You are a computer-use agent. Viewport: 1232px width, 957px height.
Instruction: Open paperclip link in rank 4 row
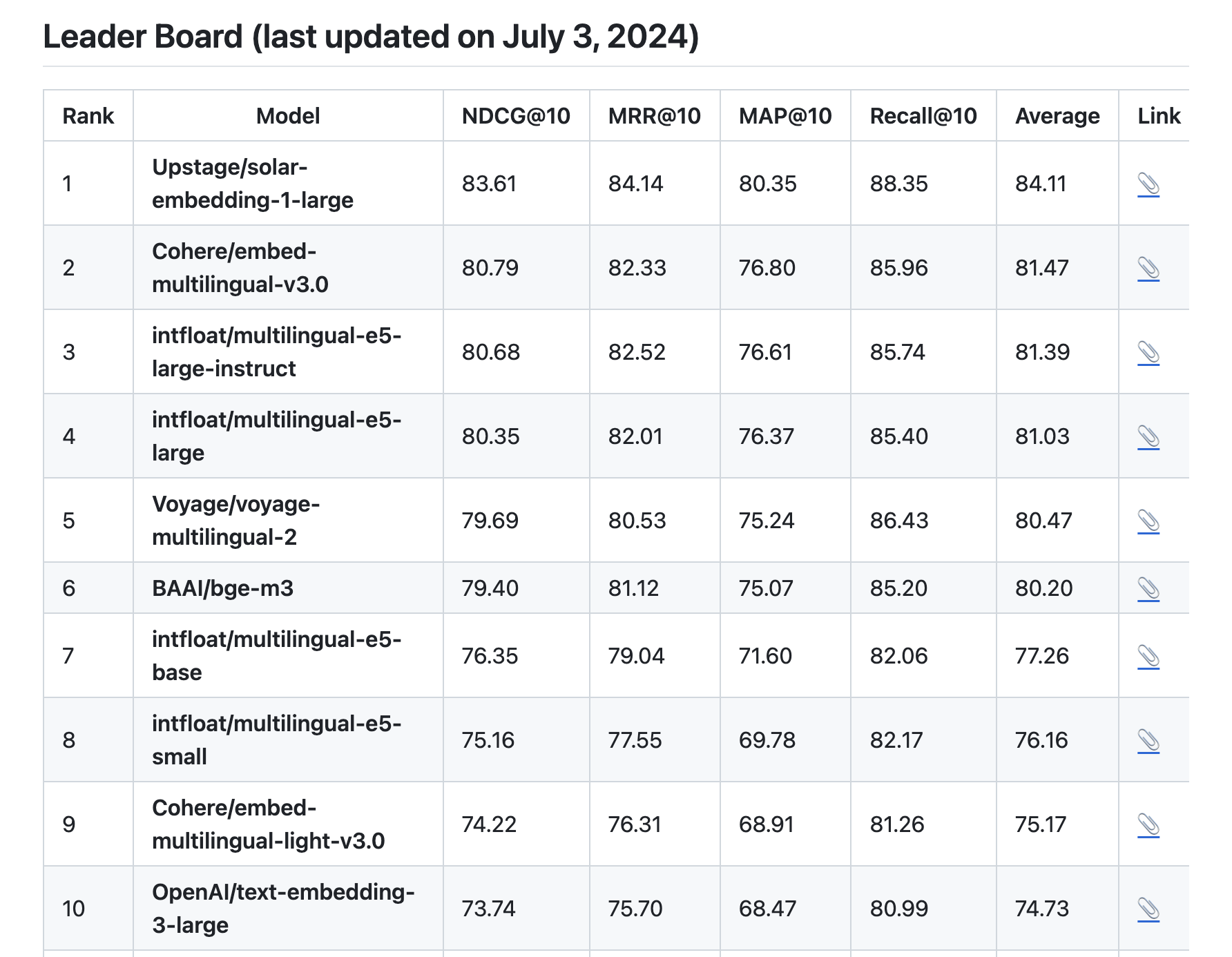[1148, 437]
